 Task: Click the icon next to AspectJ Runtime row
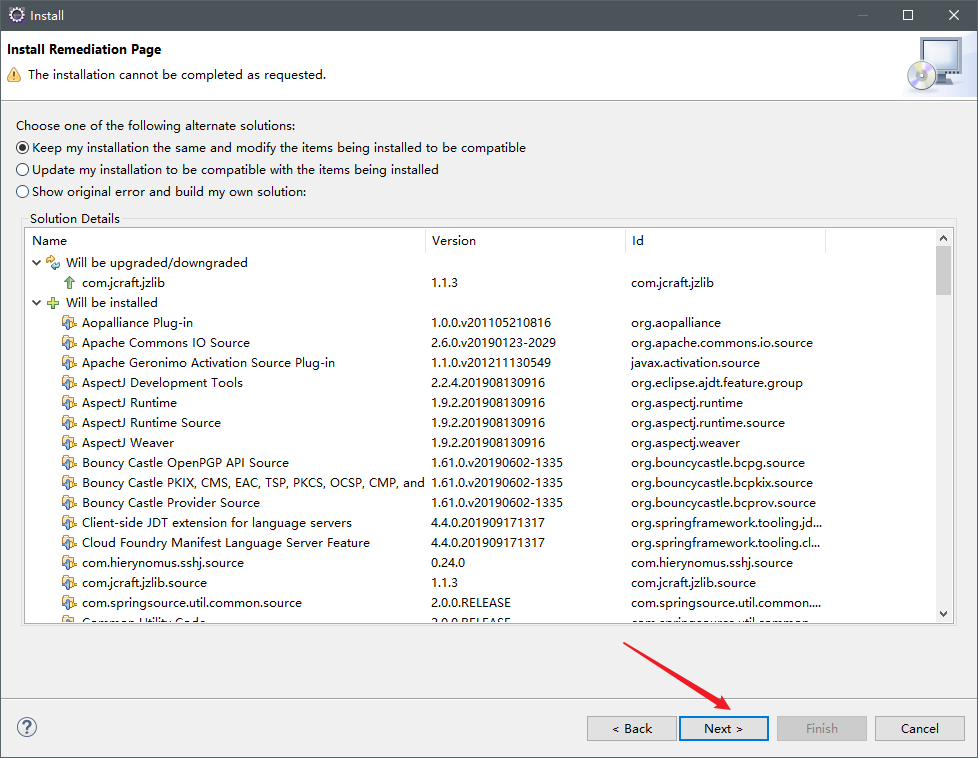[69, 402]
